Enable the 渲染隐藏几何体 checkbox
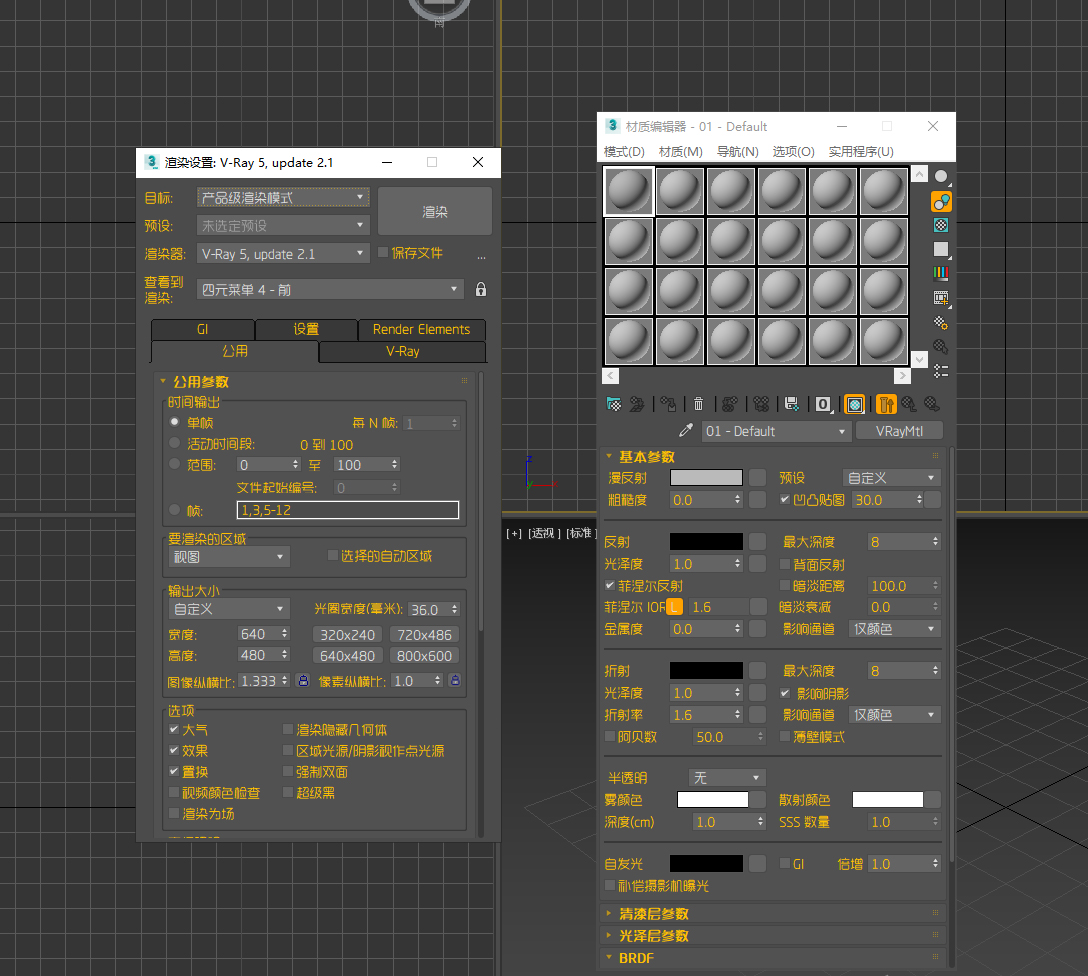Screen dimensions: 1088x976 click(288, 730)
